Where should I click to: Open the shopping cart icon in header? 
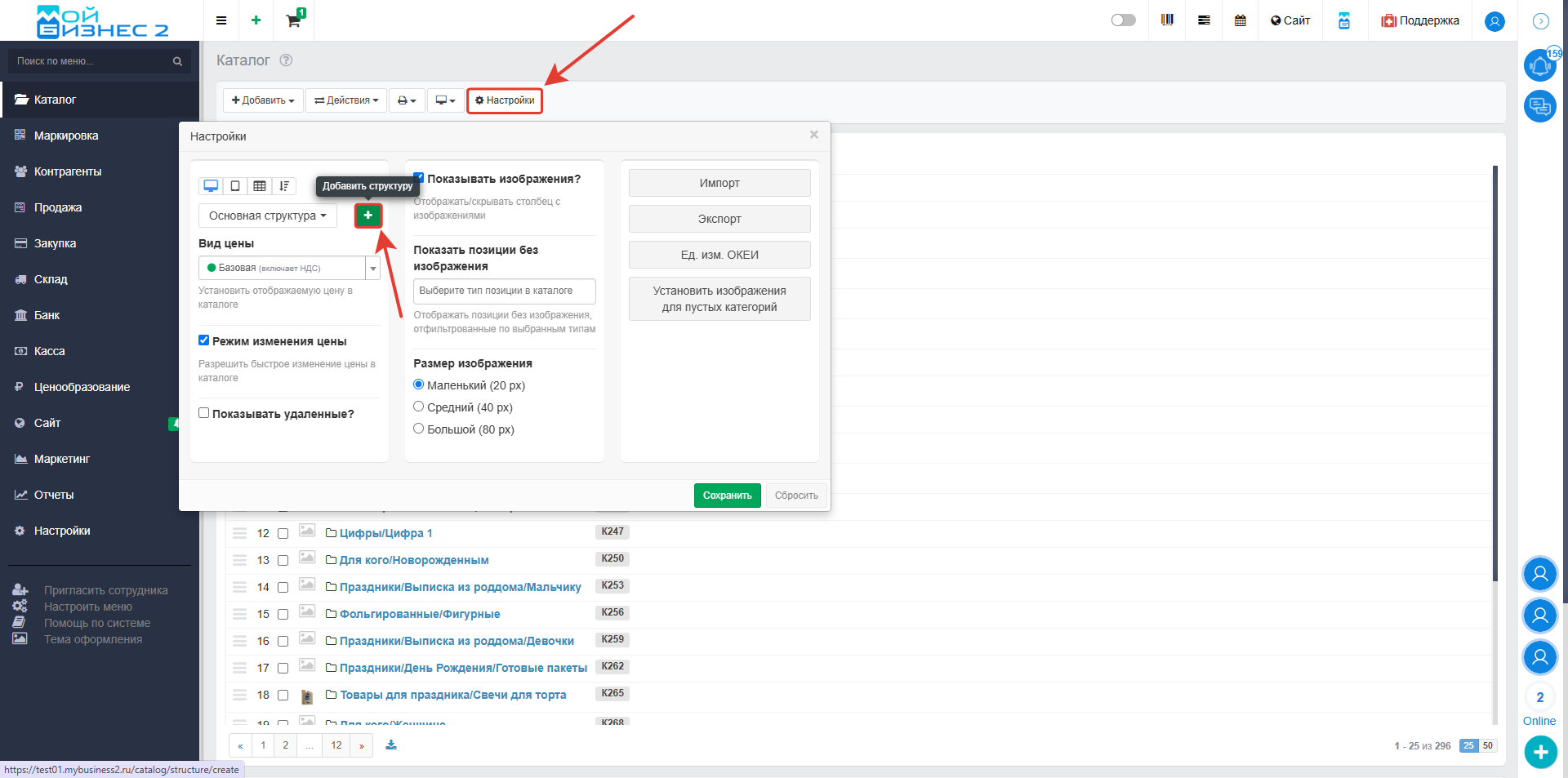(x=293, y=20)
